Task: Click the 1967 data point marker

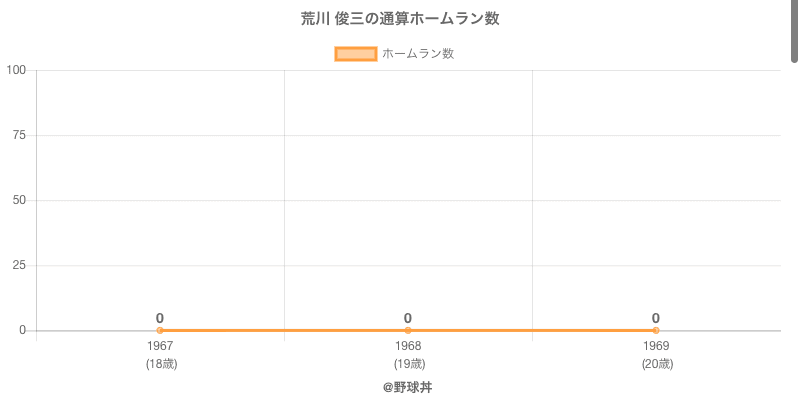Action: point(160,330)
